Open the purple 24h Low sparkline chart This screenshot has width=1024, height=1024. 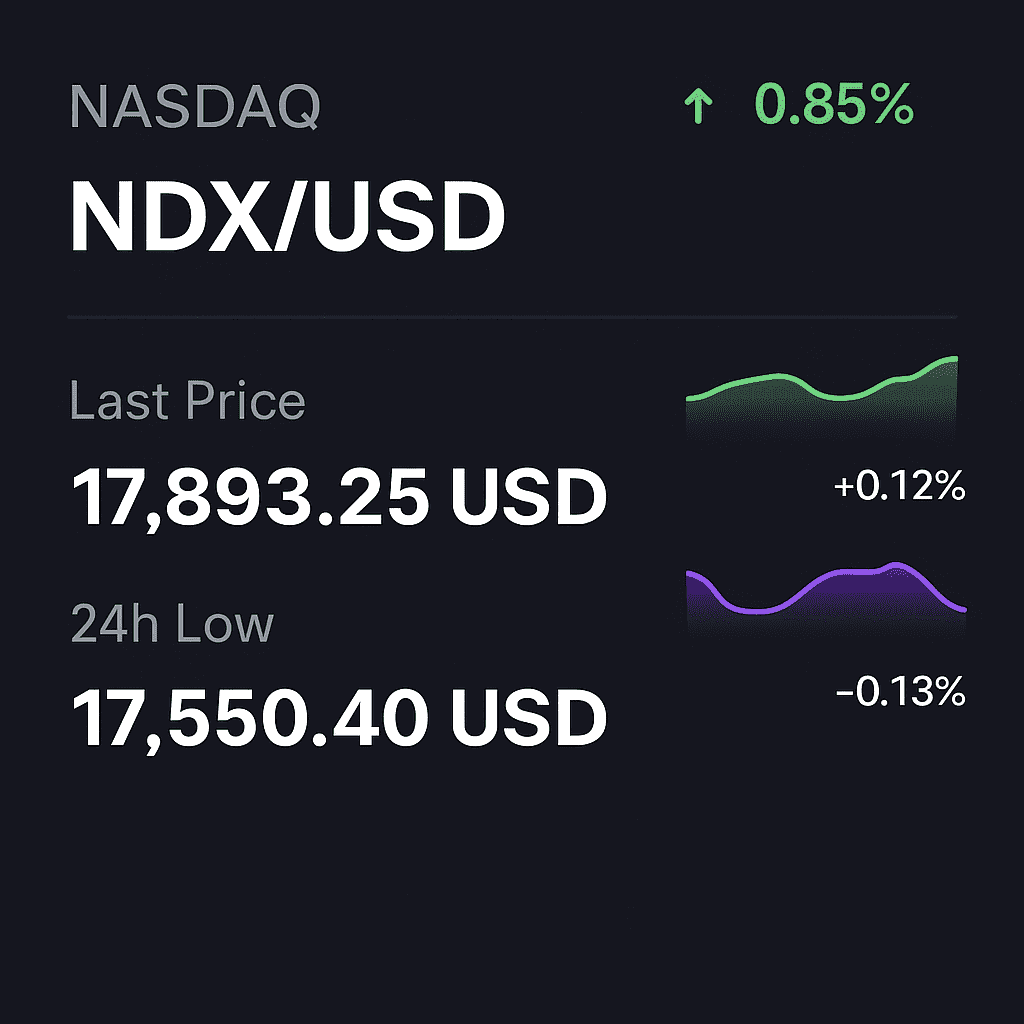tap(826, 598)
